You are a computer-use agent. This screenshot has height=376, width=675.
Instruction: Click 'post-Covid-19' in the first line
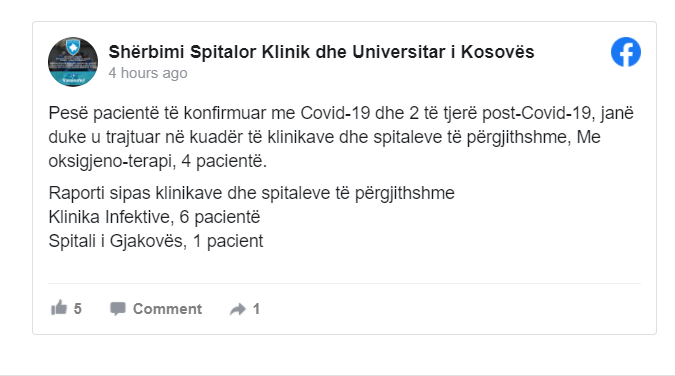536,113
